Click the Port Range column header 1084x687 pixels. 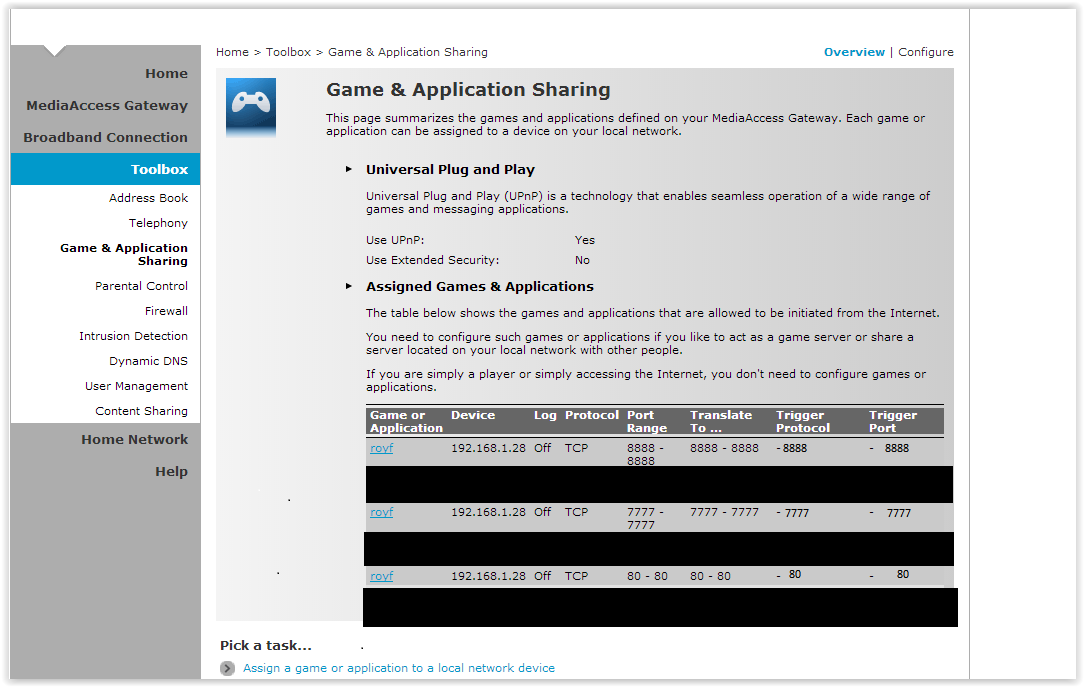pos(647,421)
